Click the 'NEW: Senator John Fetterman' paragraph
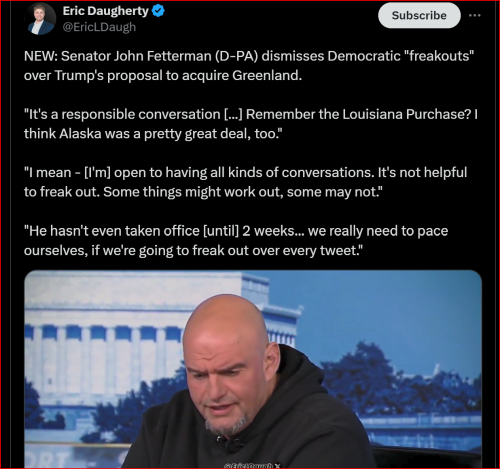 [x=249, y=66]
